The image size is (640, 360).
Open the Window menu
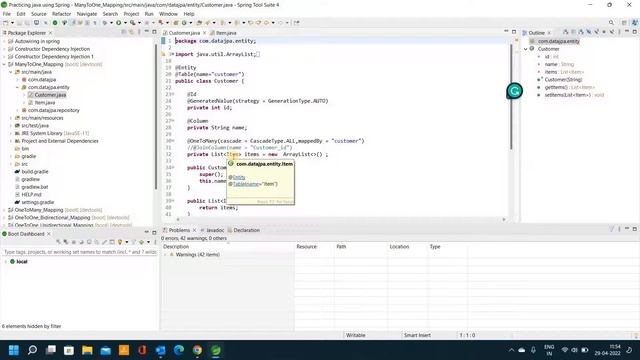coord(168,14)
